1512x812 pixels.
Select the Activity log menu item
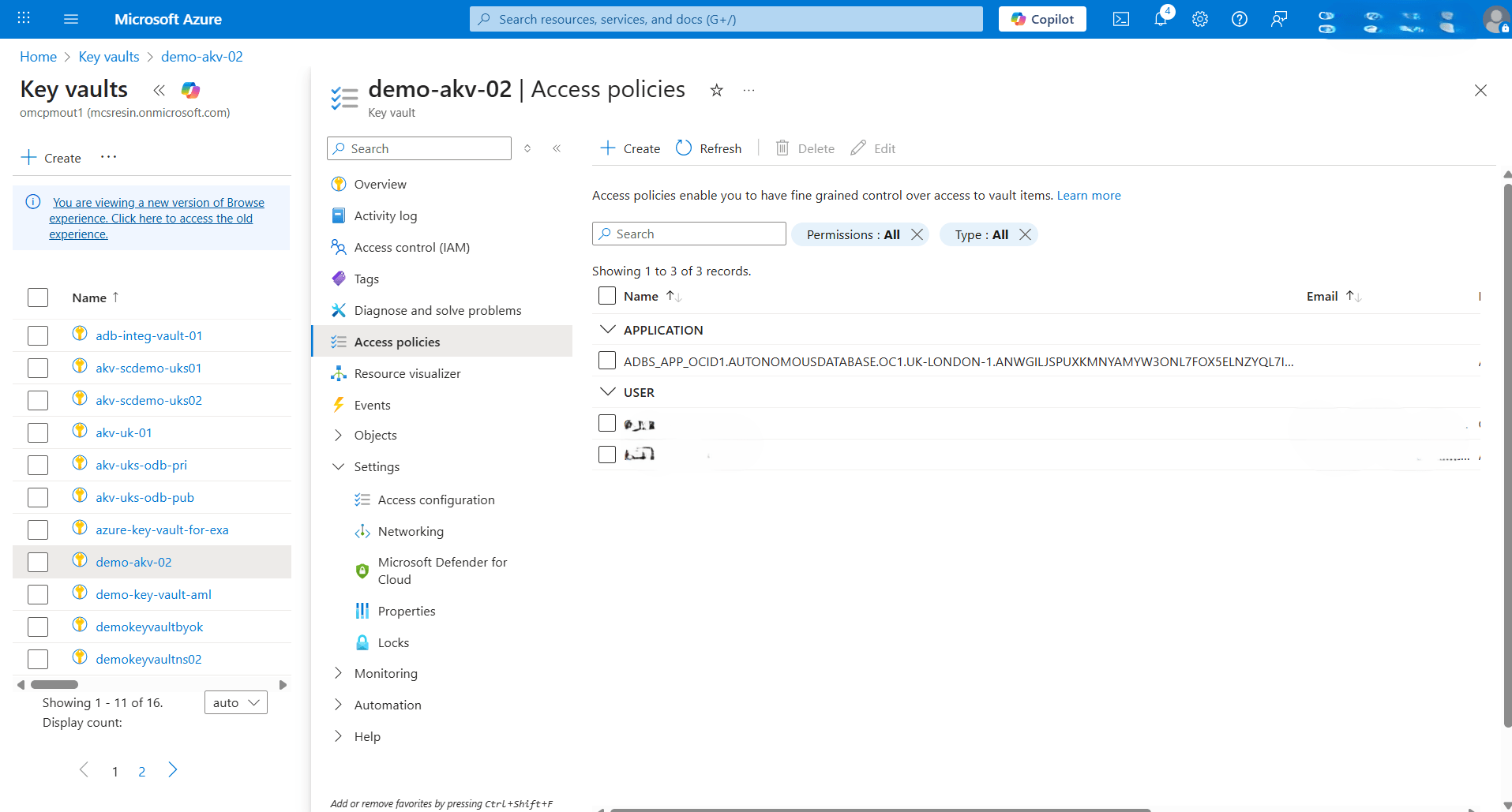(386, 215)
